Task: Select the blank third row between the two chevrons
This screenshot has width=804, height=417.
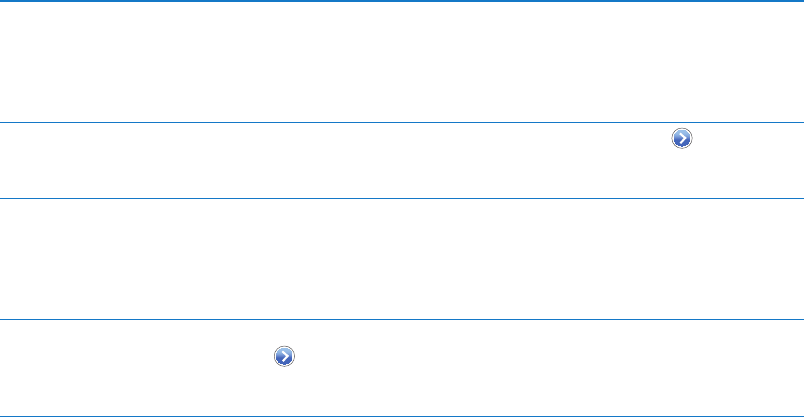Action: (402, 258)
